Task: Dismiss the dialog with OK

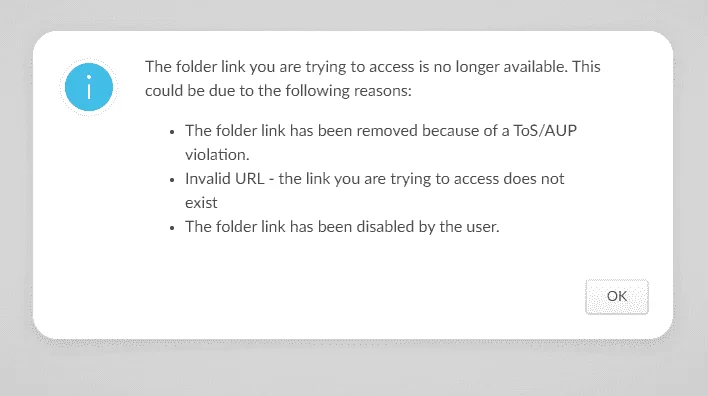Action: coord(617,297)
